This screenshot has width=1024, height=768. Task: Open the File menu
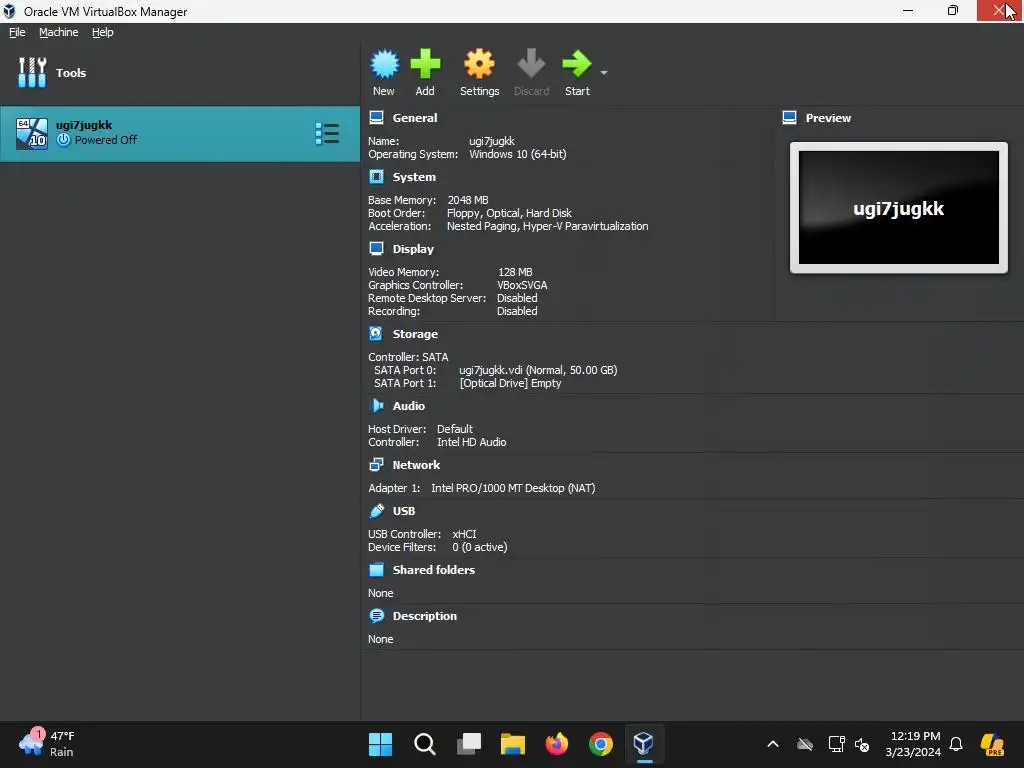pos(17,32)
